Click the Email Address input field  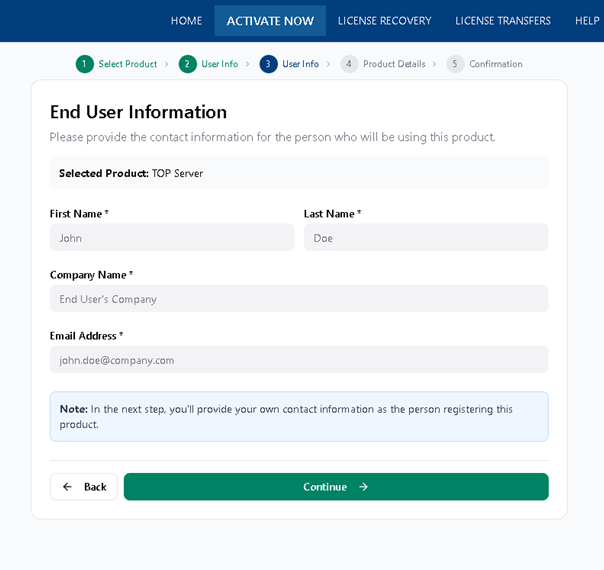pos(299,360)
